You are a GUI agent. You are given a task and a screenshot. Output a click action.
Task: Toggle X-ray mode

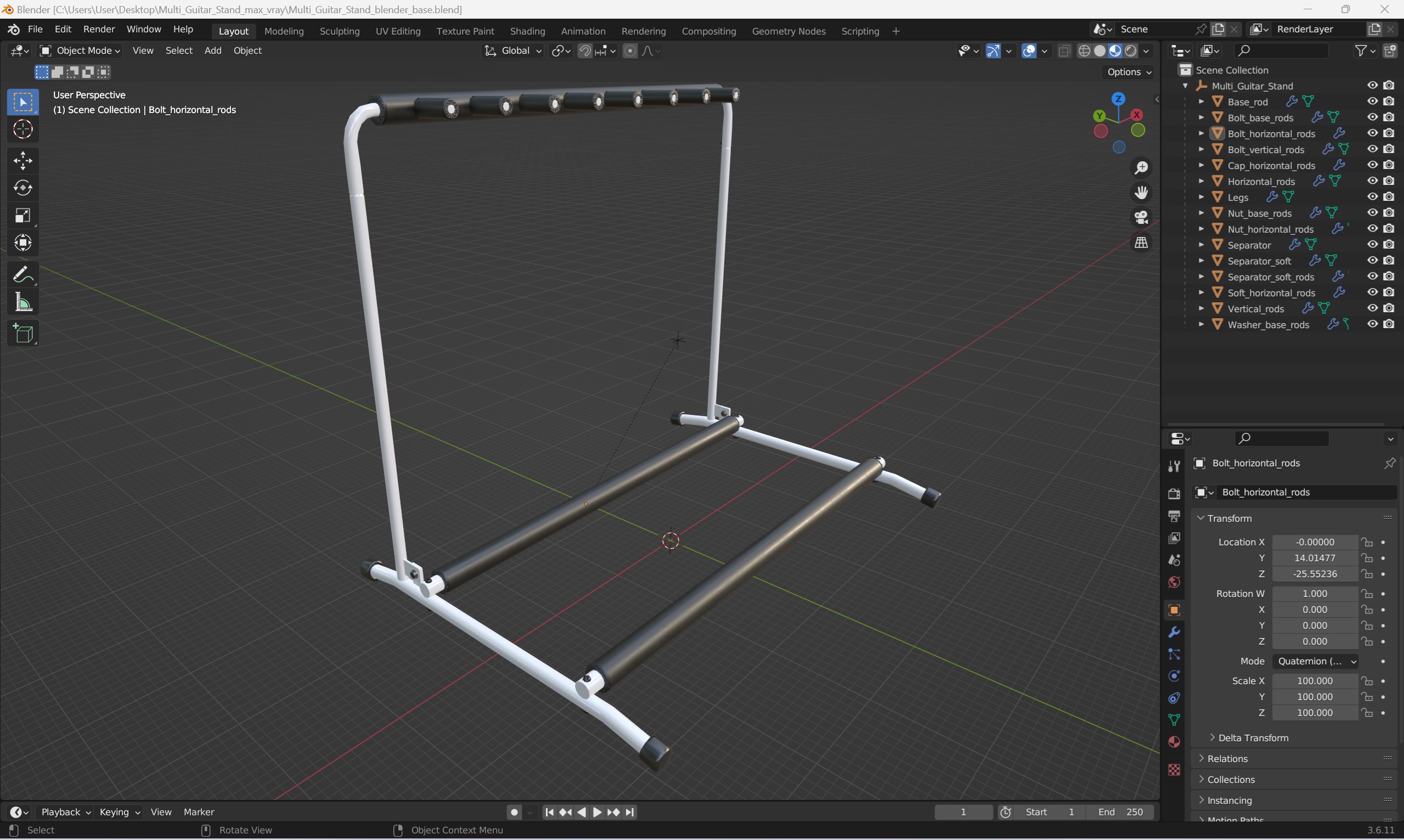[x=1064, y=51]
